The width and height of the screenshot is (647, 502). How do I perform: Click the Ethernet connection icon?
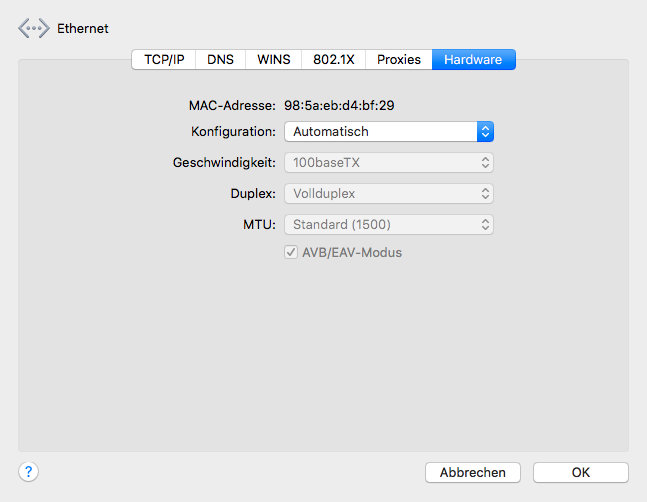33,29
